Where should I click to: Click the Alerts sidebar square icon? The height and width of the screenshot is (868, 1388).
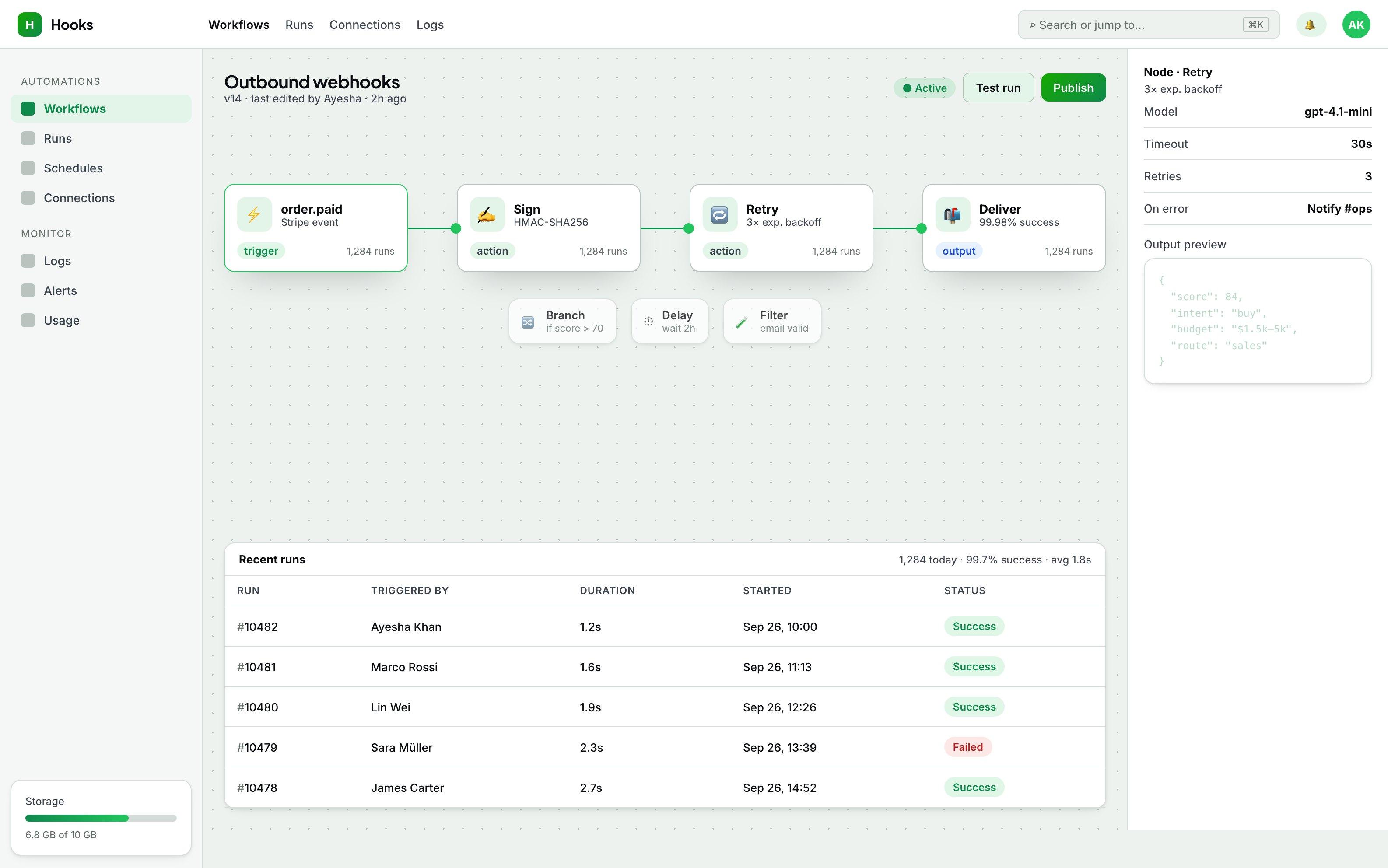(28, 290)
